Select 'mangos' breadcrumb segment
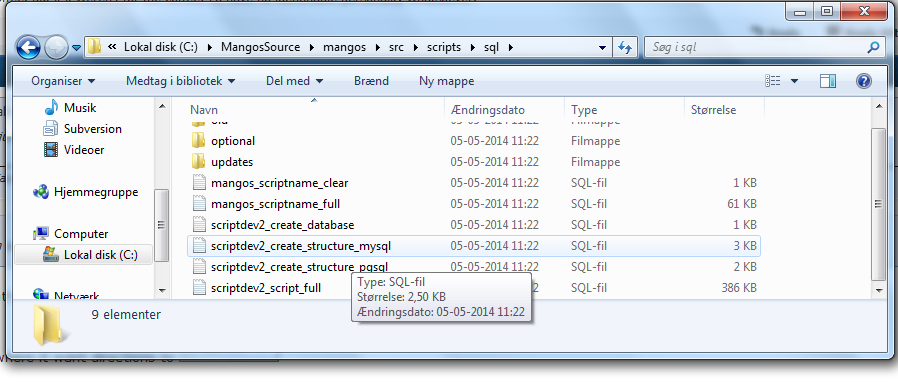The width and height of the screenshot is (898, 383). point(344,48)
